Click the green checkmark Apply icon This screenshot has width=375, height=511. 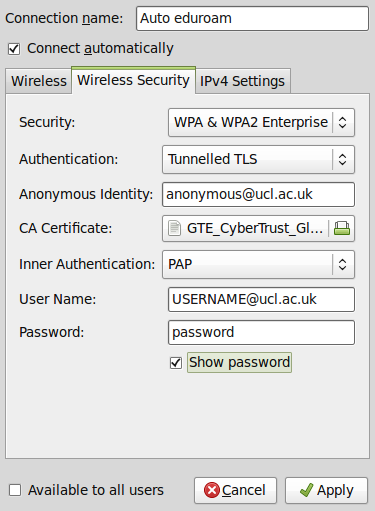[x=307, y=490]
